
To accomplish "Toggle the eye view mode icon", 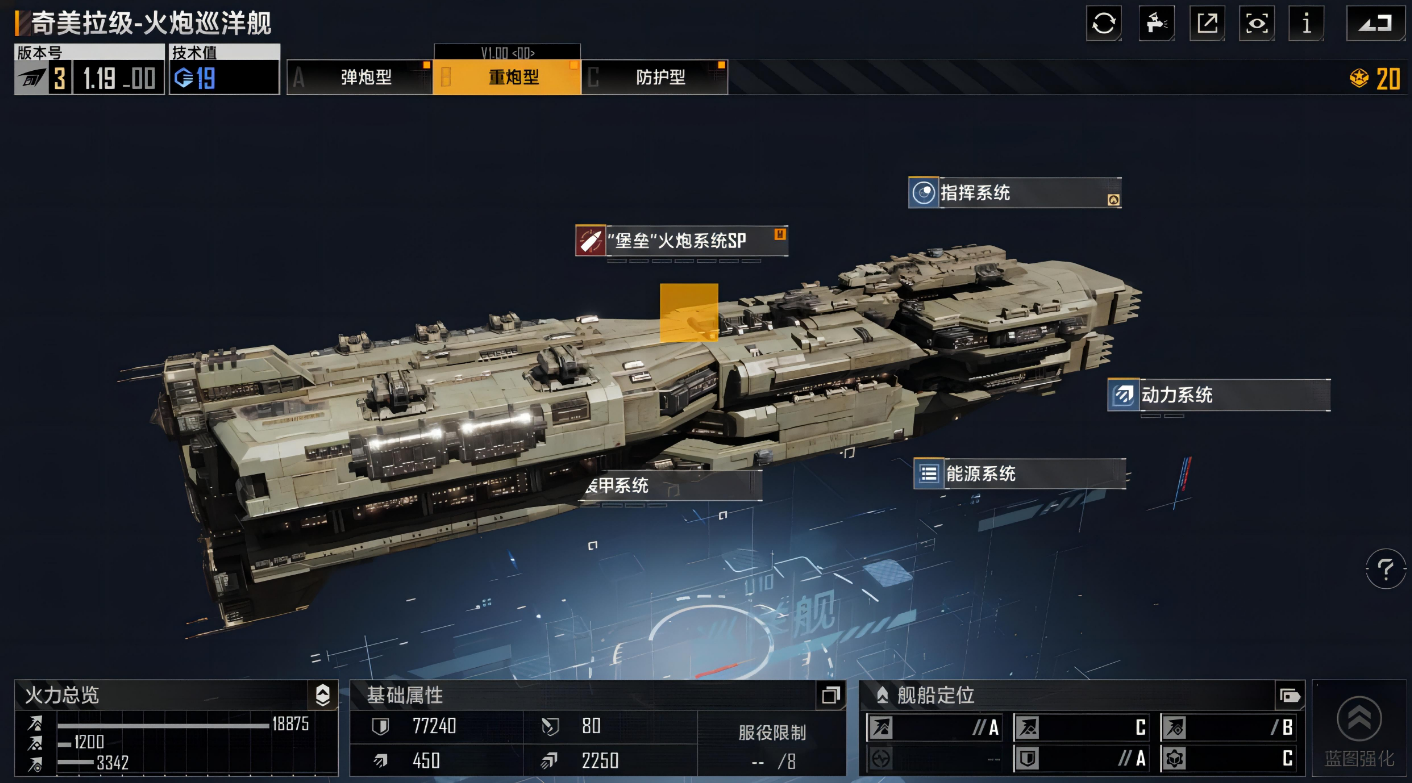I will pos(1257,23).
